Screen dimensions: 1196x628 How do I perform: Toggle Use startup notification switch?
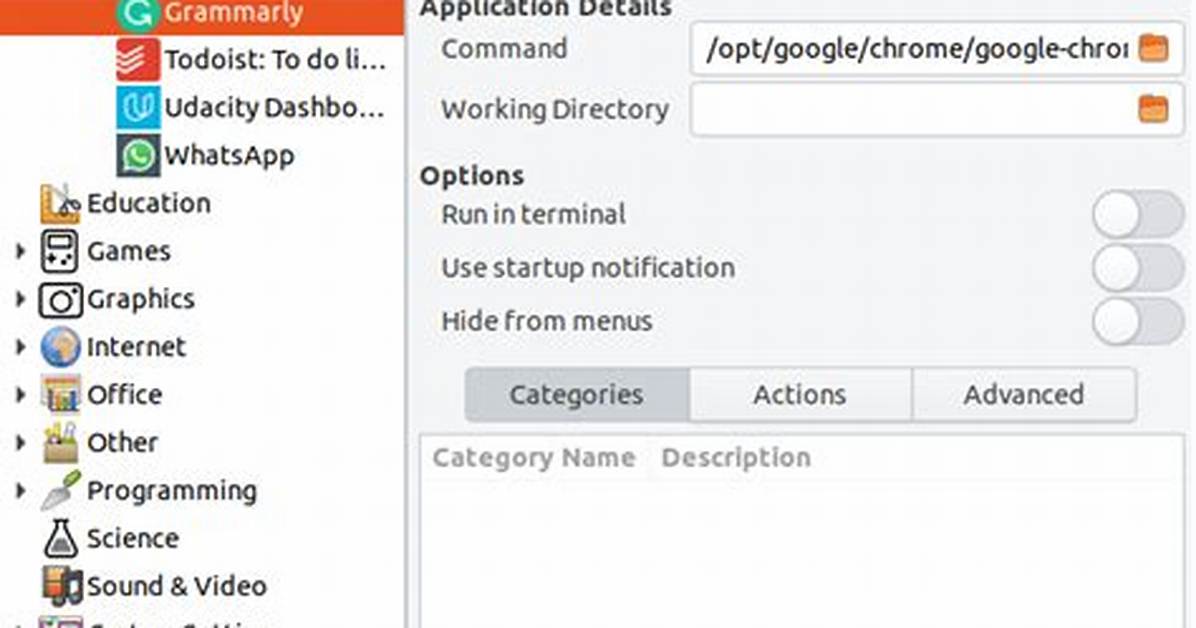1138,268
